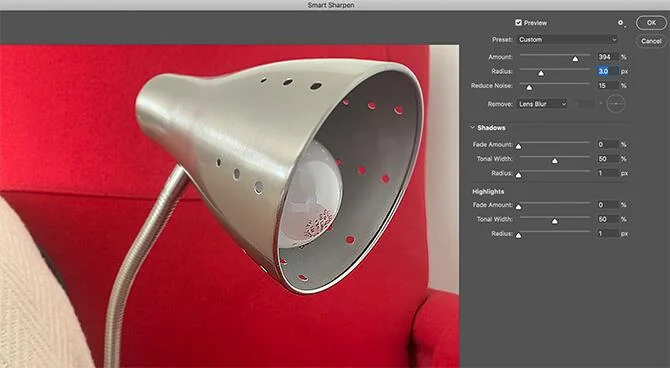Viewport: 670px width, 368px height.
Task: Open the Remove Lens Blur dropdown
Action: [542, 104]
